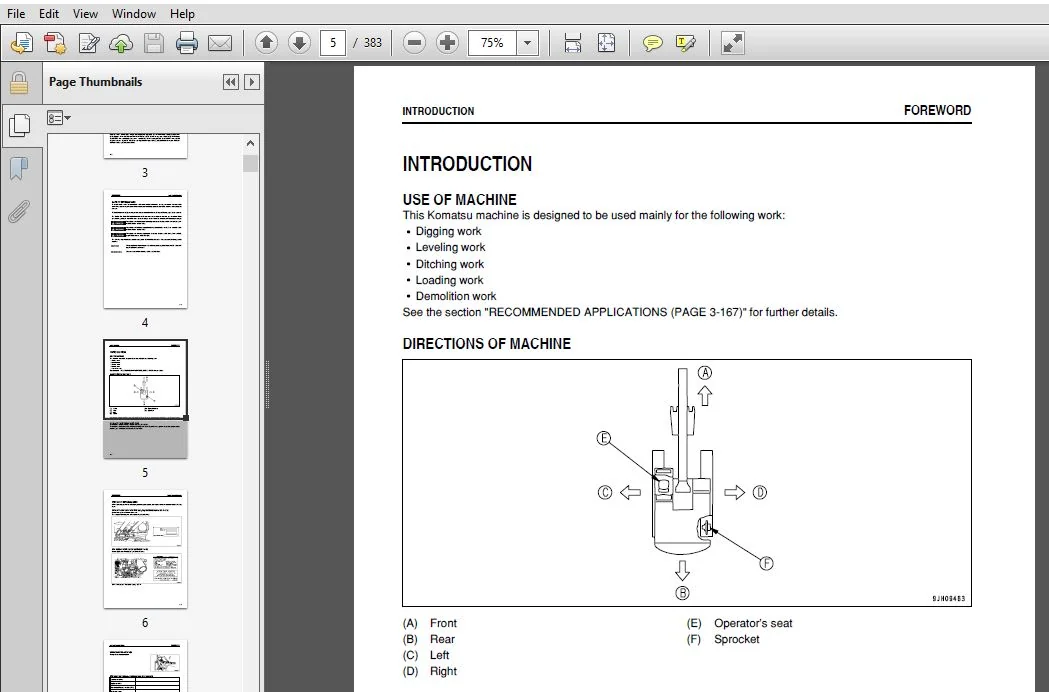Viewport: 1049px width, 692px height.
Task: Click the 'Leveling work' bullet
Action: click(450, 248)
